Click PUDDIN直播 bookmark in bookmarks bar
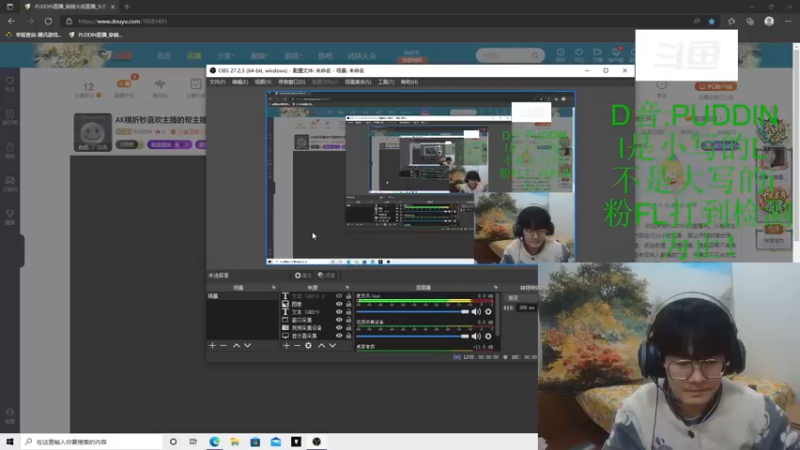 pos(95,35)
